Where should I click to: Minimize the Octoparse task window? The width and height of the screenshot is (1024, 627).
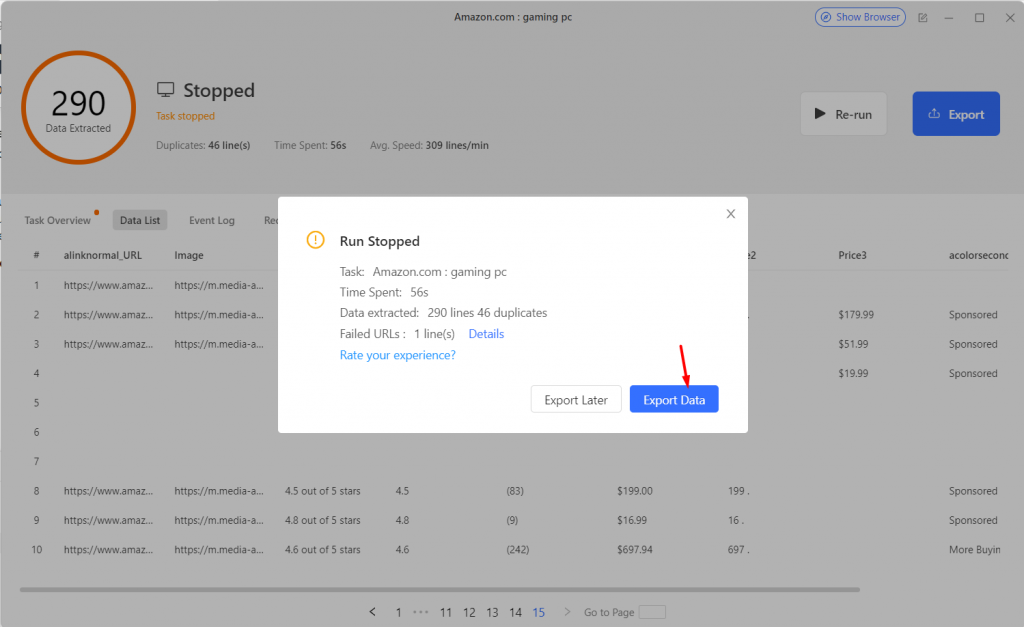tap(949, 18)
